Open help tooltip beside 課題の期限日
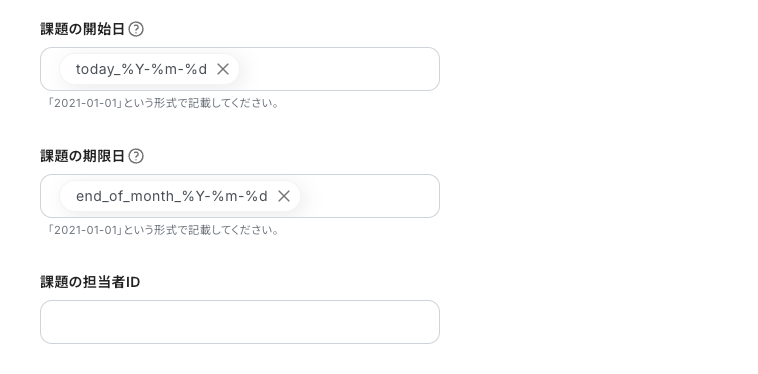This screenshot has width=758, height=374. pyautogui.click(x=136, y=157)
